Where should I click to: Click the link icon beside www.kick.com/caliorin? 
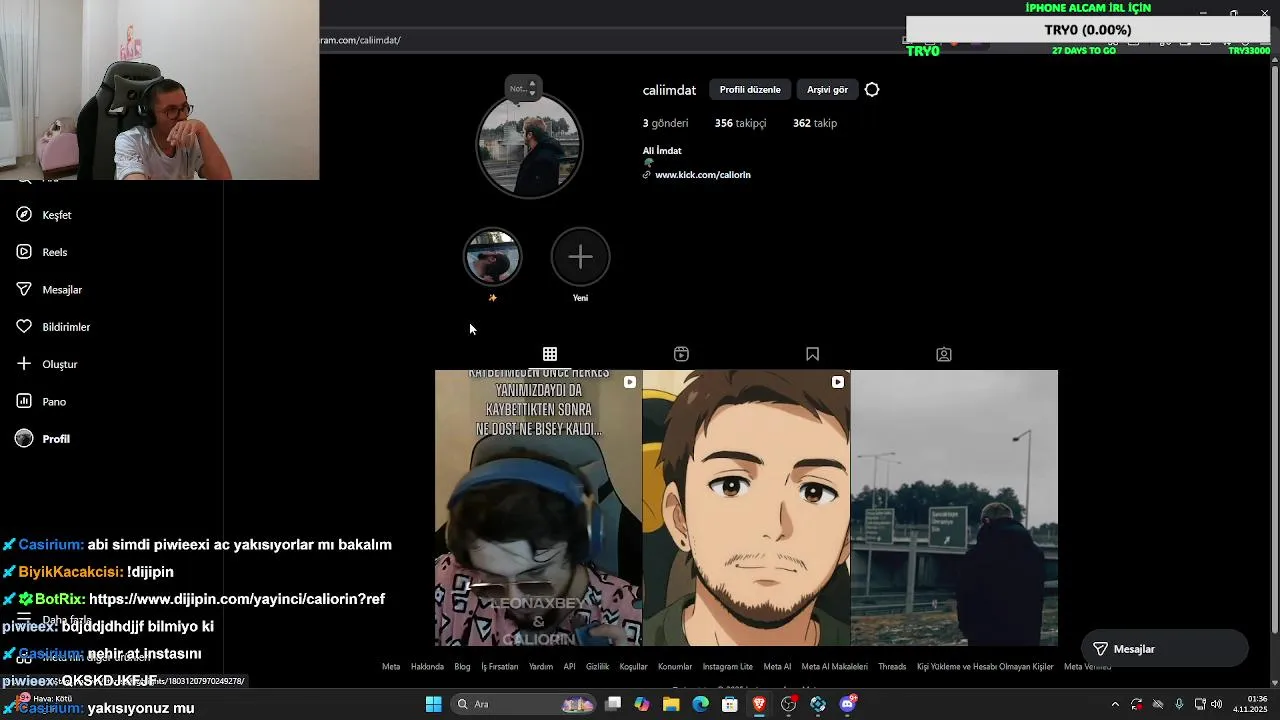tap(647, 175)
